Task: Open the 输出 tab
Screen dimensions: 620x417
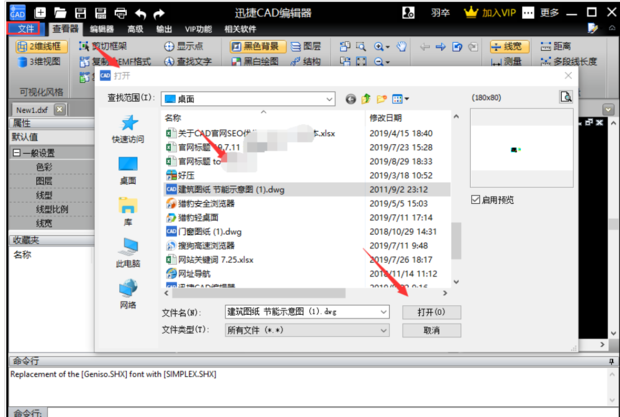Action: [x=164, y=29]
